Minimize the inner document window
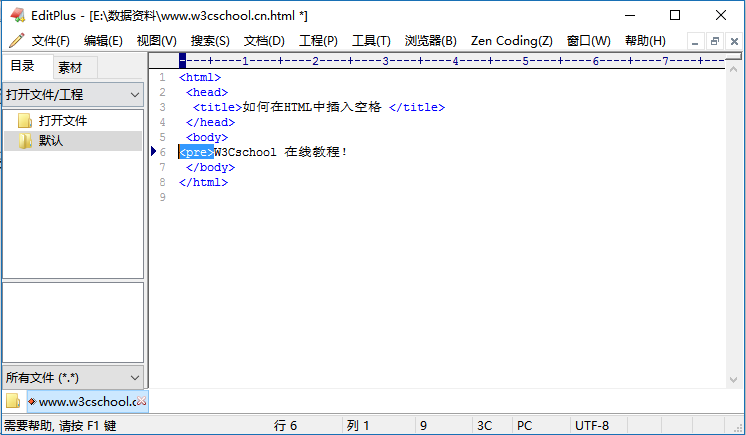This screenshot has width=746, height=435. coord(695,41)
